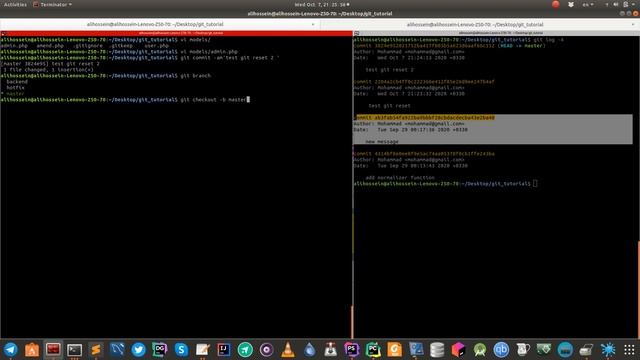
Task: Launch VLC media player cone icon
Action: [x=288, y=350]
